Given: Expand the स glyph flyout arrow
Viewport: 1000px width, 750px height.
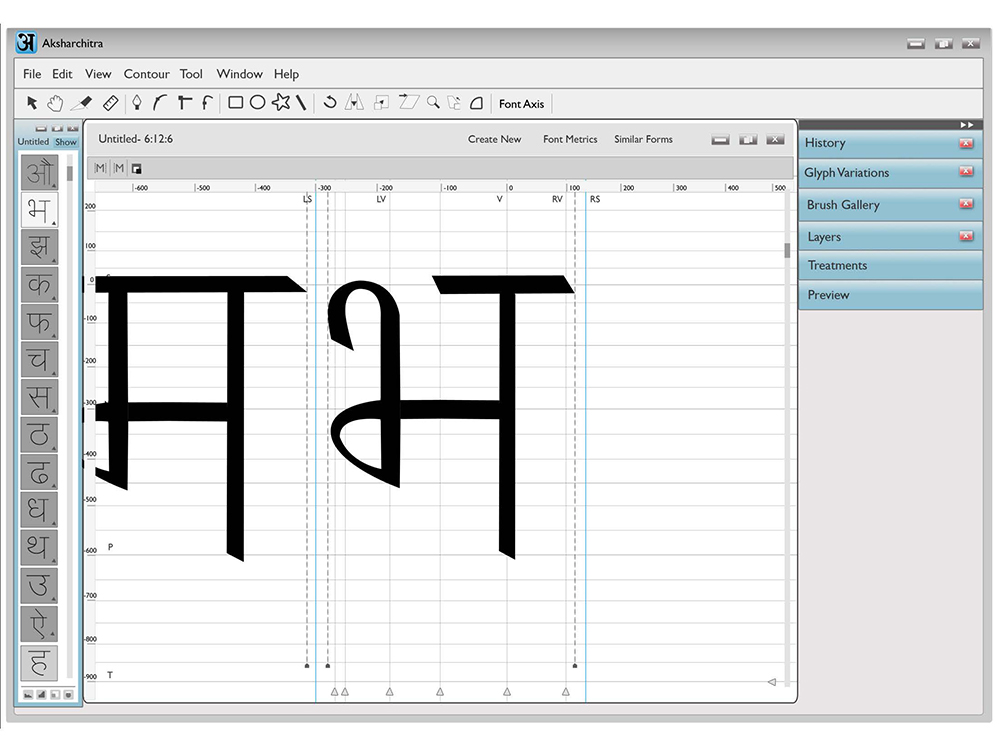Looking at the screenshot, I should 54,411.
